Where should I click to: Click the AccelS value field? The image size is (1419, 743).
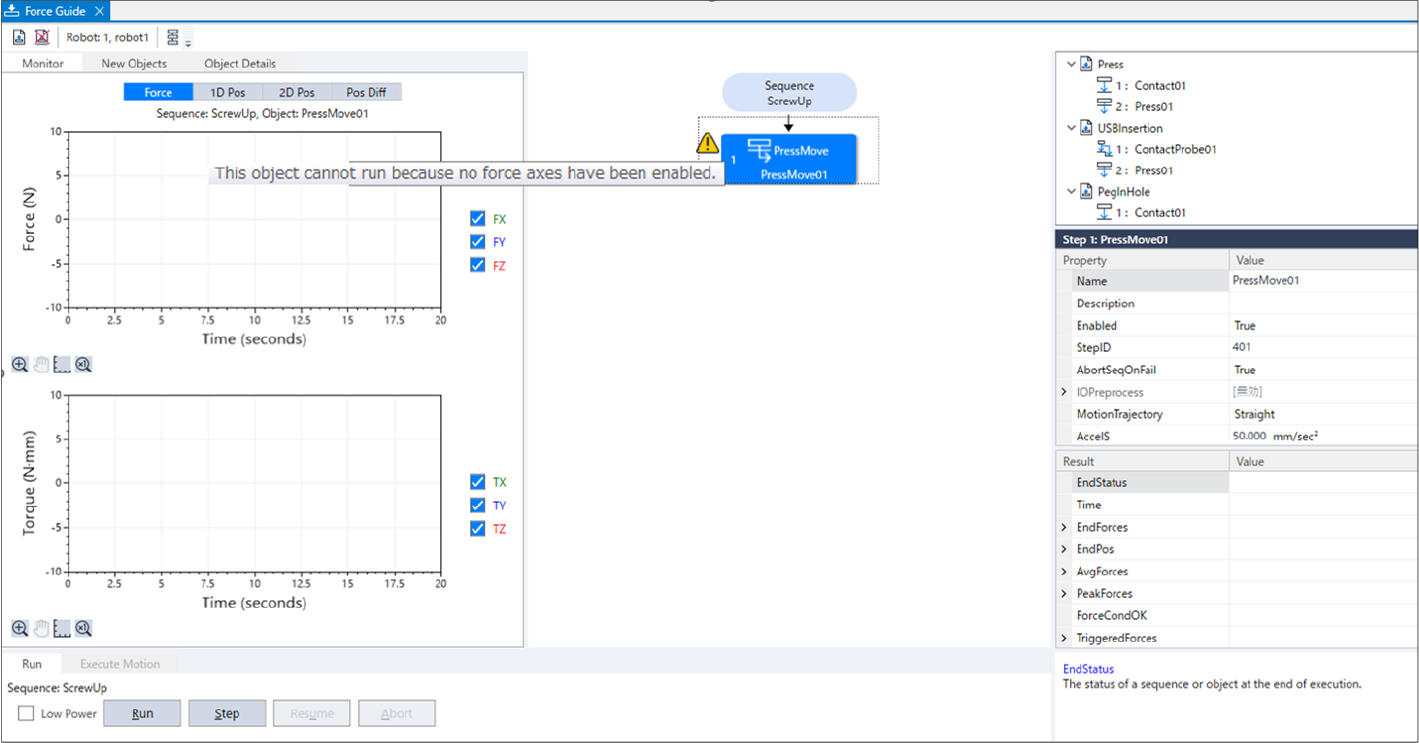pos(1322,436)
